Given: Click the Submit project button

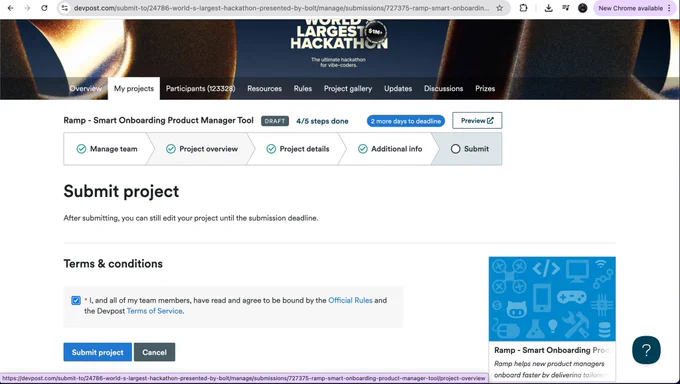Looking at the screenshot, I should (x=98, y=352).
